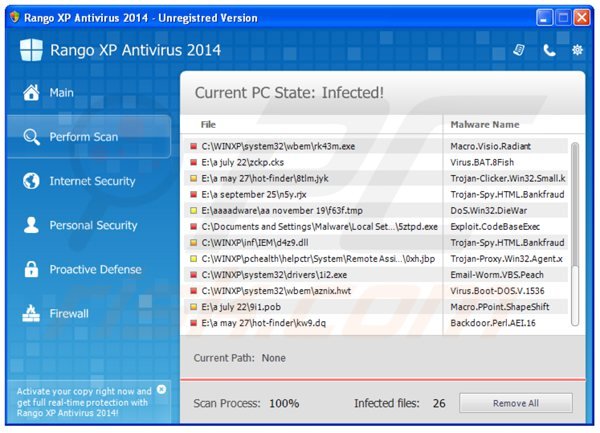The image size is (600, 433).
Task: Click malware name Trojan-Clicker.Win32.Small.k
Action: pos(508,178)
